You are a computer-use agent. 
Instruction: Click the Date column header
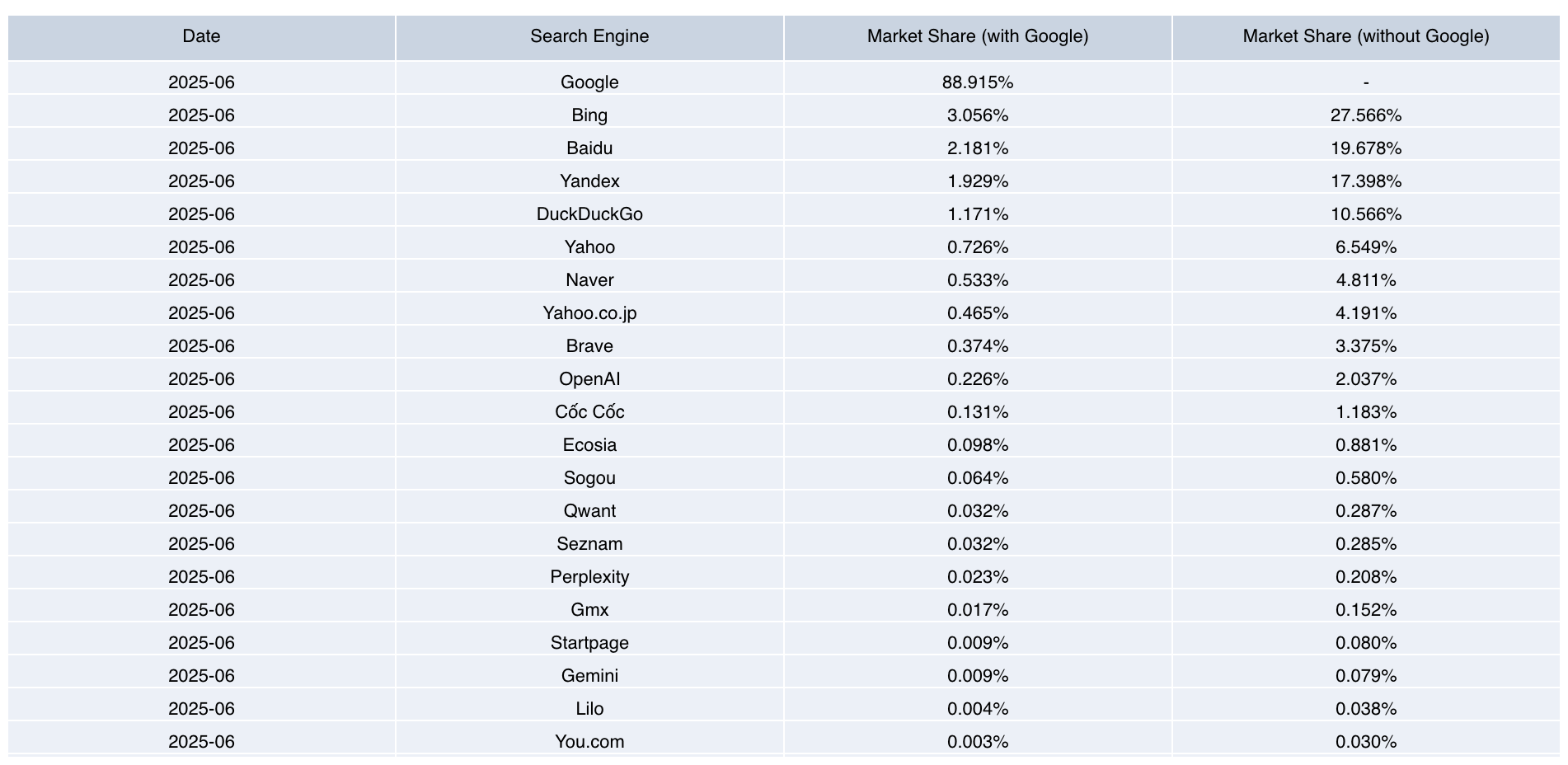(x=201, y=36)
